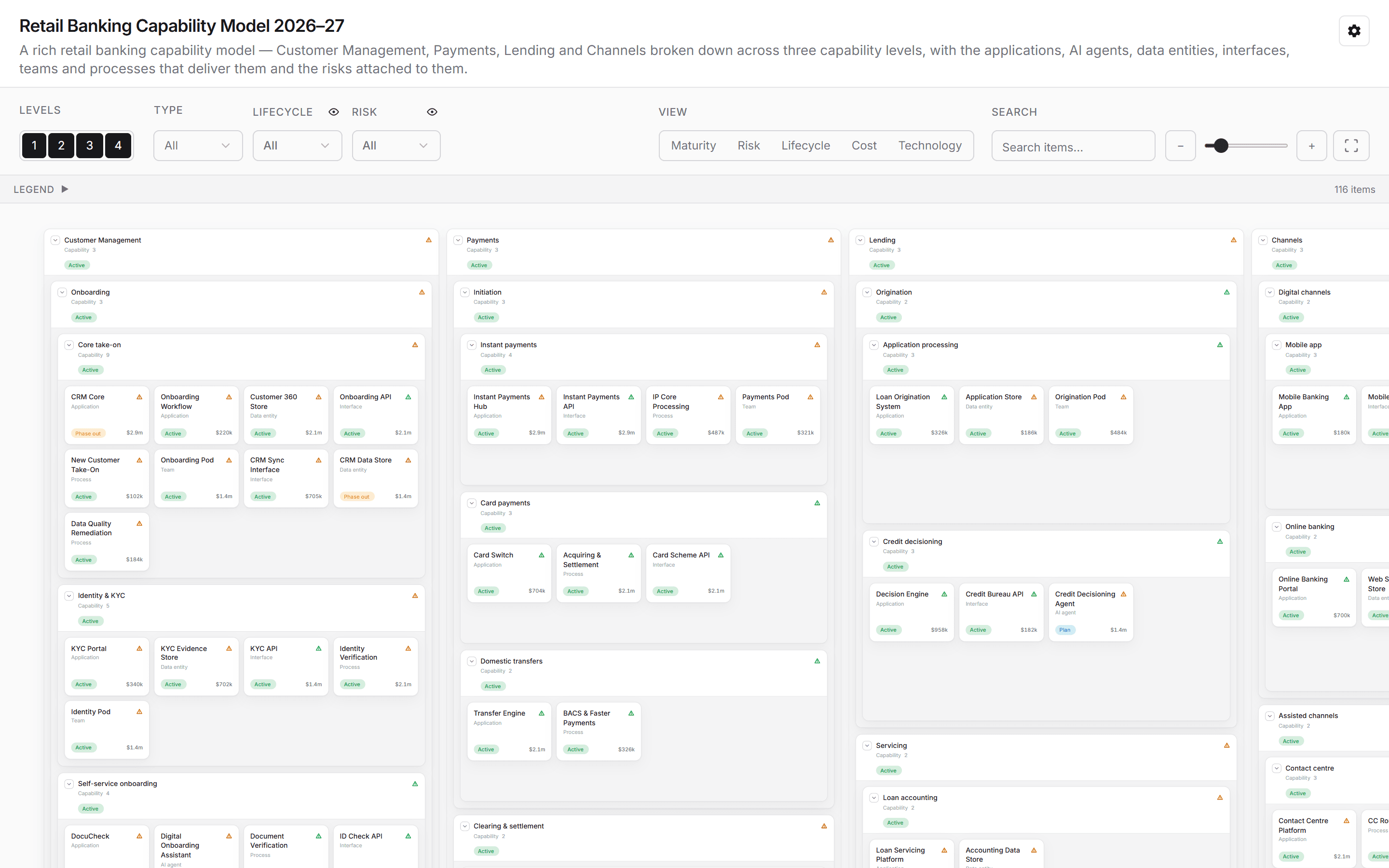This screenshot has height=868, width=1389.
Task: Click the zoom out minus button
Action: 1180,146
